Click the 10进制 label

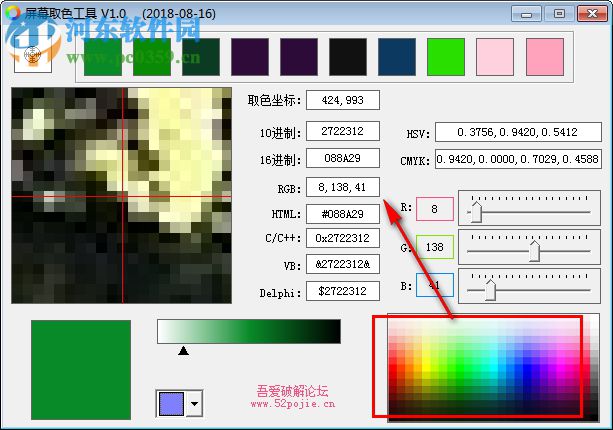(281, 133)
